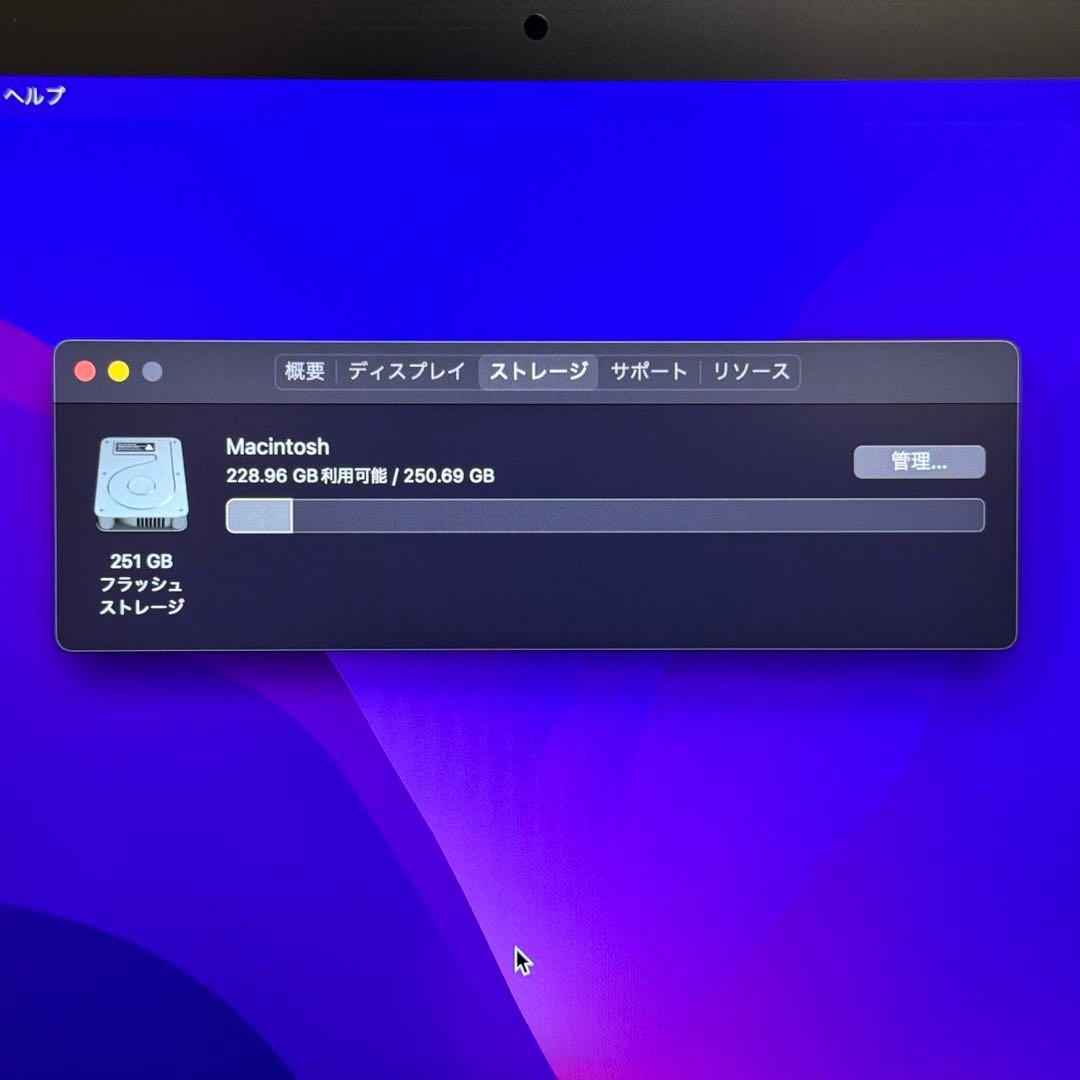This screenshot has width=1080, height=1080.
Task: Click the storage usage bar for Macintosh
Action: point(605,514)
